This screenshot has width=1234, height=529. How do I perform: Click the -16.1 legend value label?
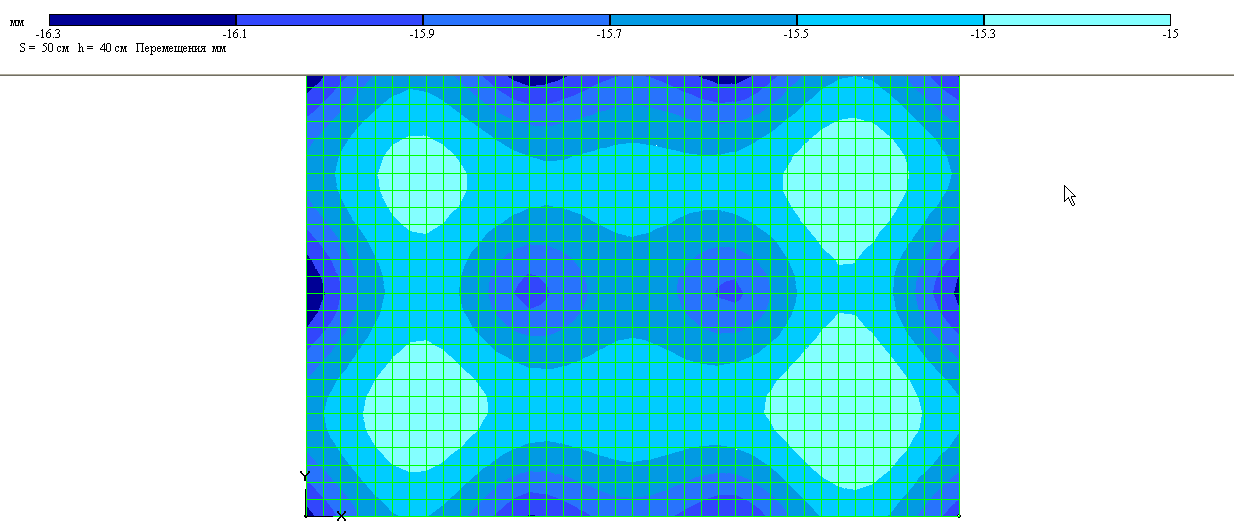[236, 34]
